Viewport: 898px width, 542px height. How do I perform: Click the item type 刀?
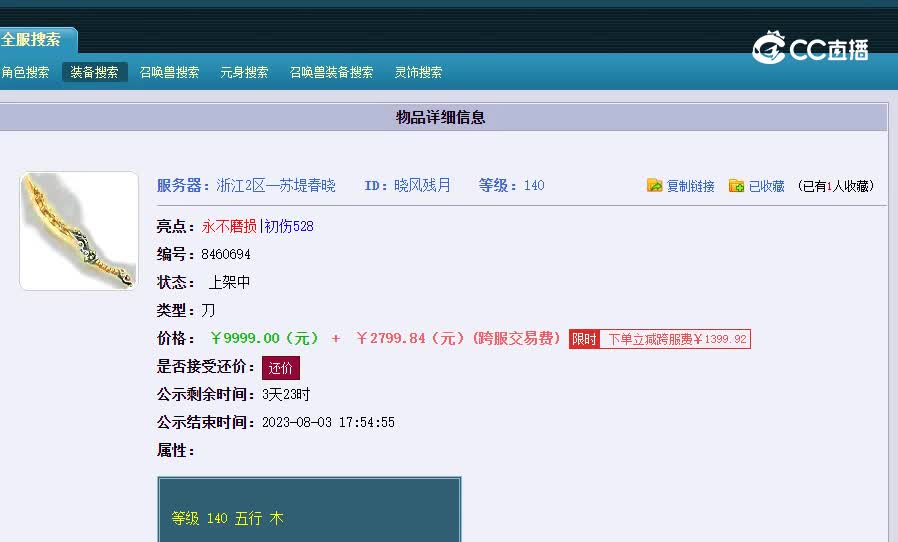coord(208,311)
